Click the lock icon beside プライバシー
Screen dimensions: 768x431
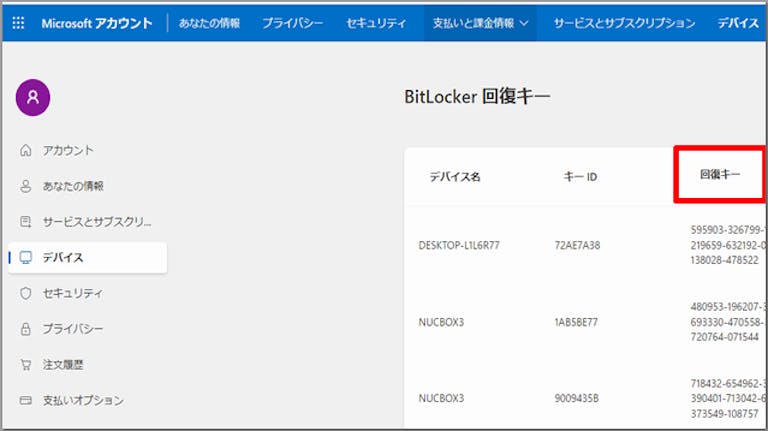[x=25, y=329]
